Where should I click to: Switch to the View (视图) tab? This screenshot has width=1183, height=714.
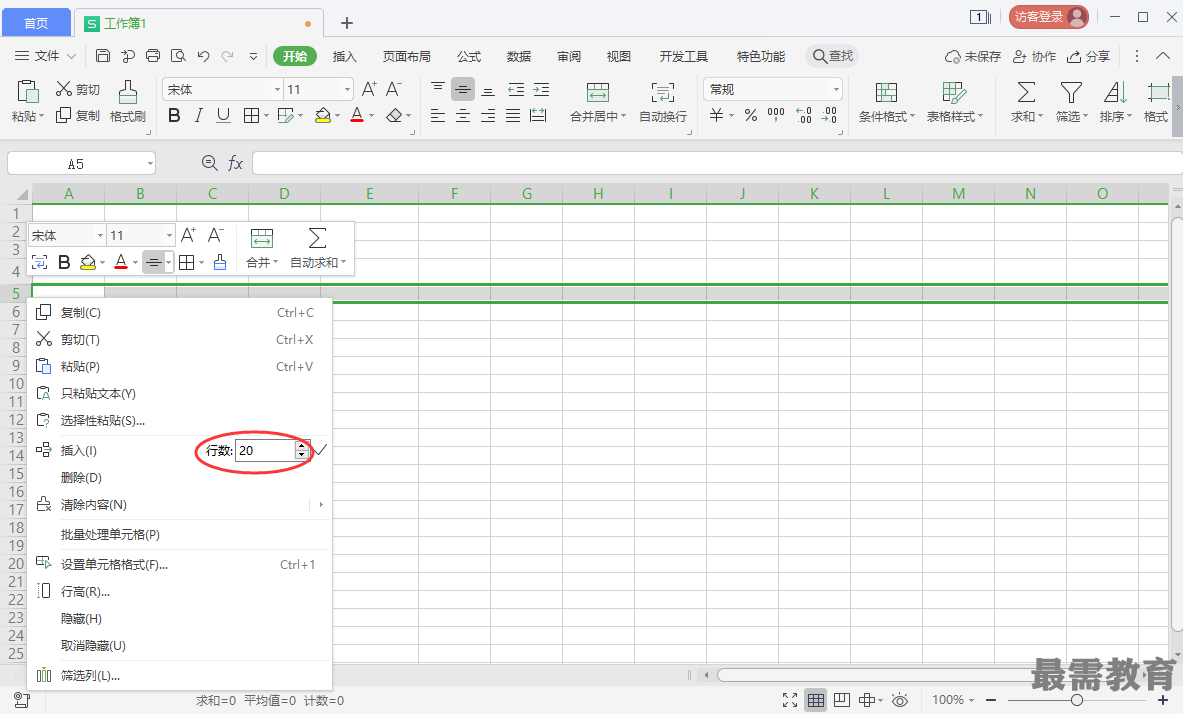coord(619,56)
